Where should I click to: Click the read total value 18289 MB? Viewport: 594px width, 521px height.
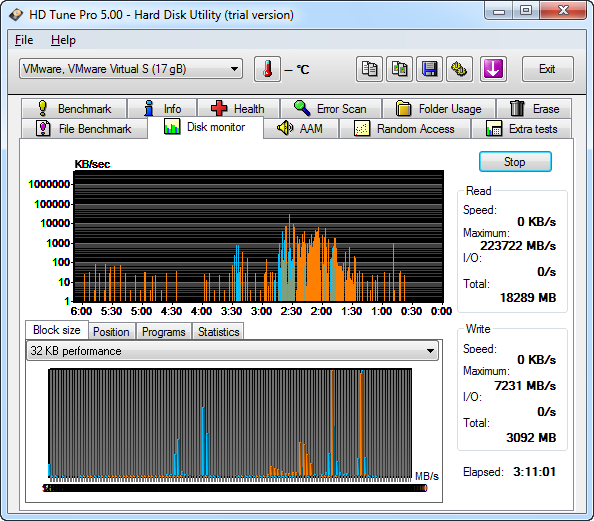coord(528,298)
